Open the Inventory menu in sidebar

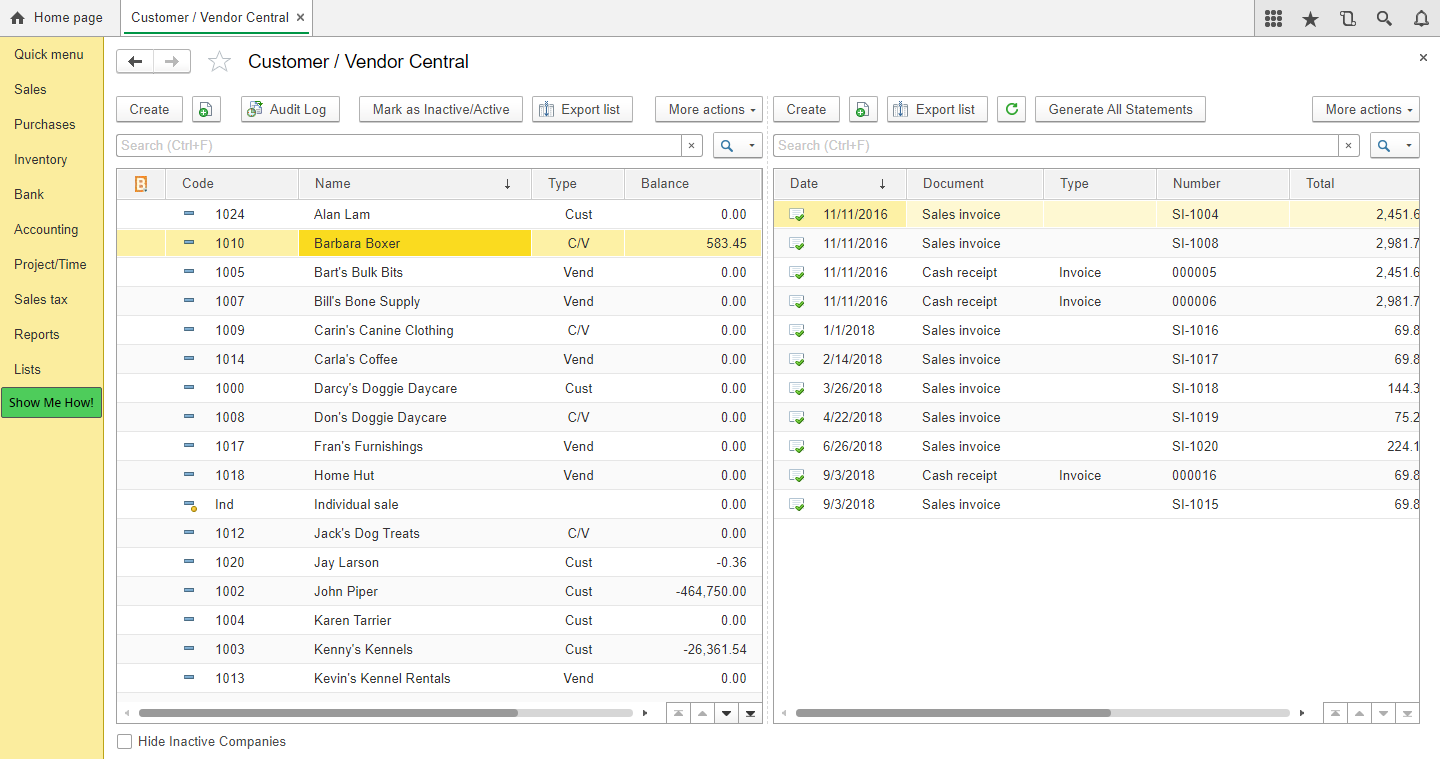(41, 159)
